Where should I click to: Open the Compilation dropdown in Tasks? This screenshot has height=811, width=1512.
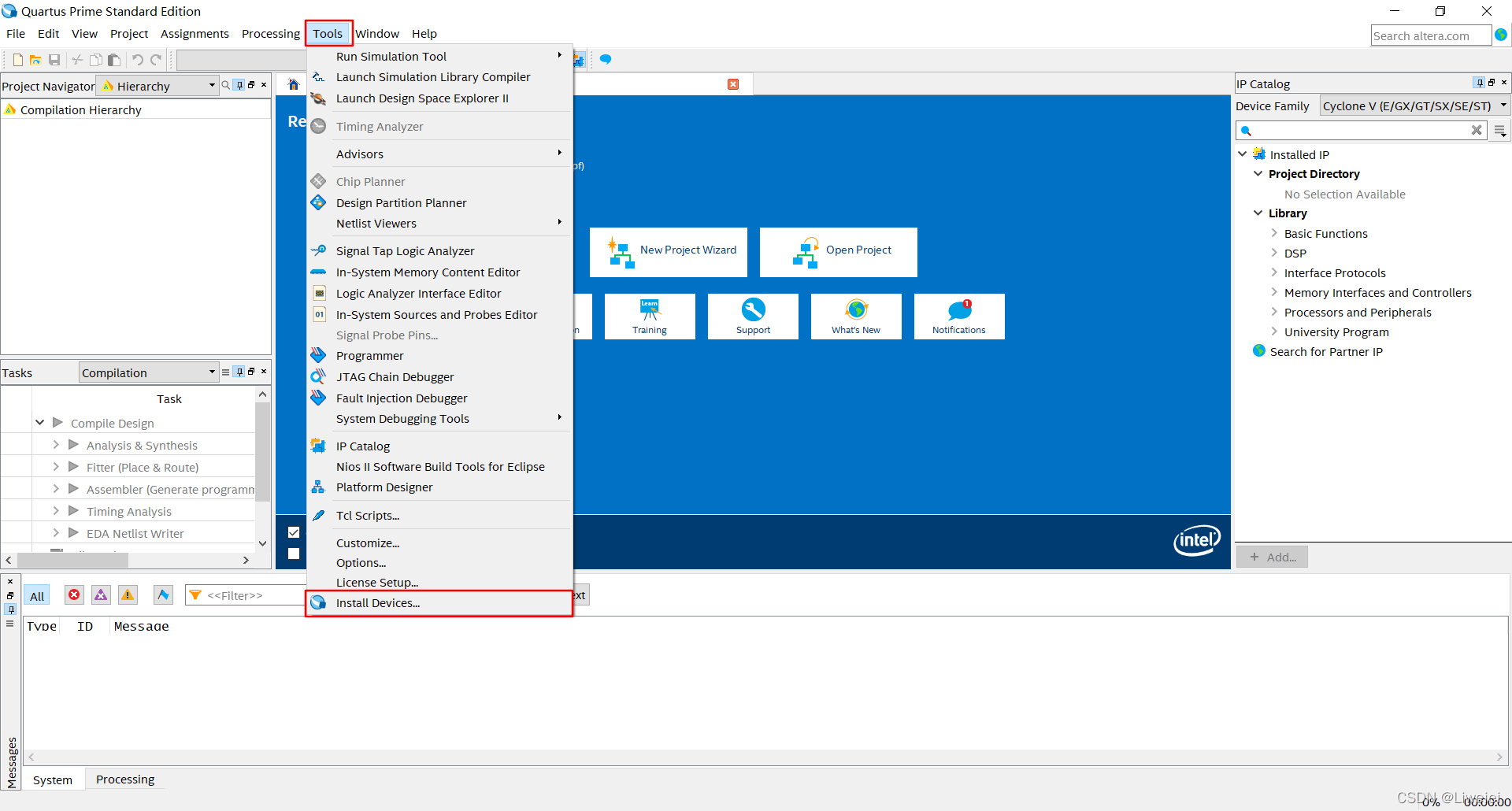tap(148, 372)
